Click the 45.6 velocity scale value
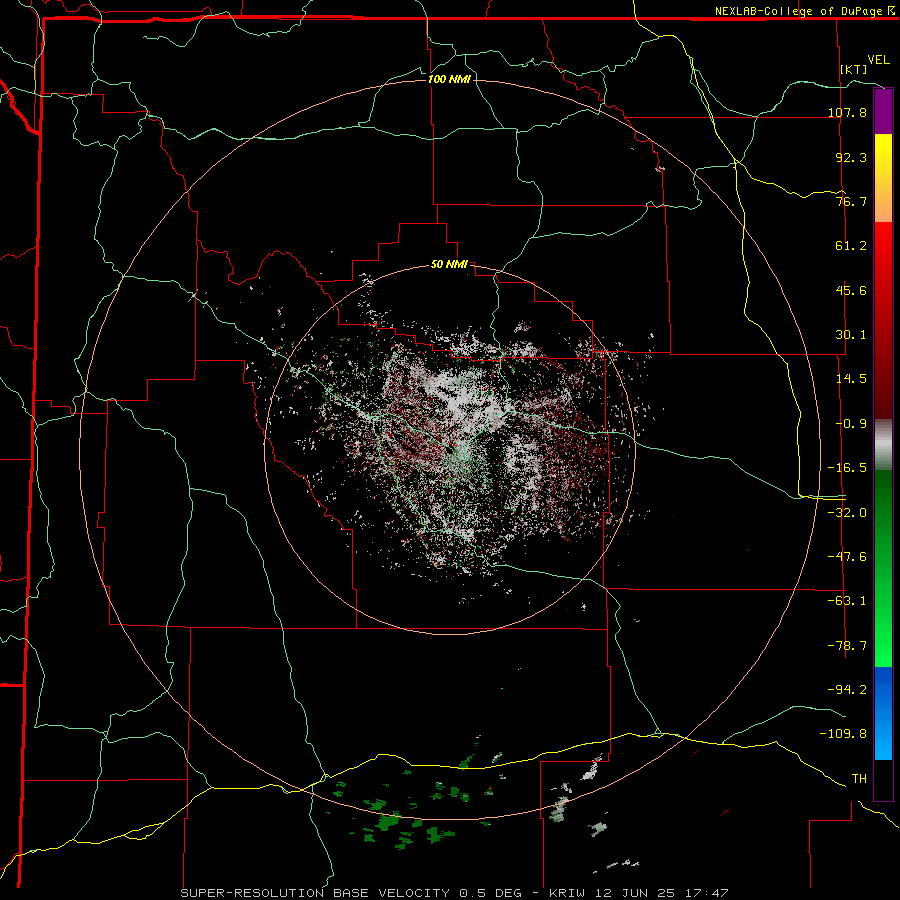The height and width of the screenshot is (900, 900). click(851, 290)
